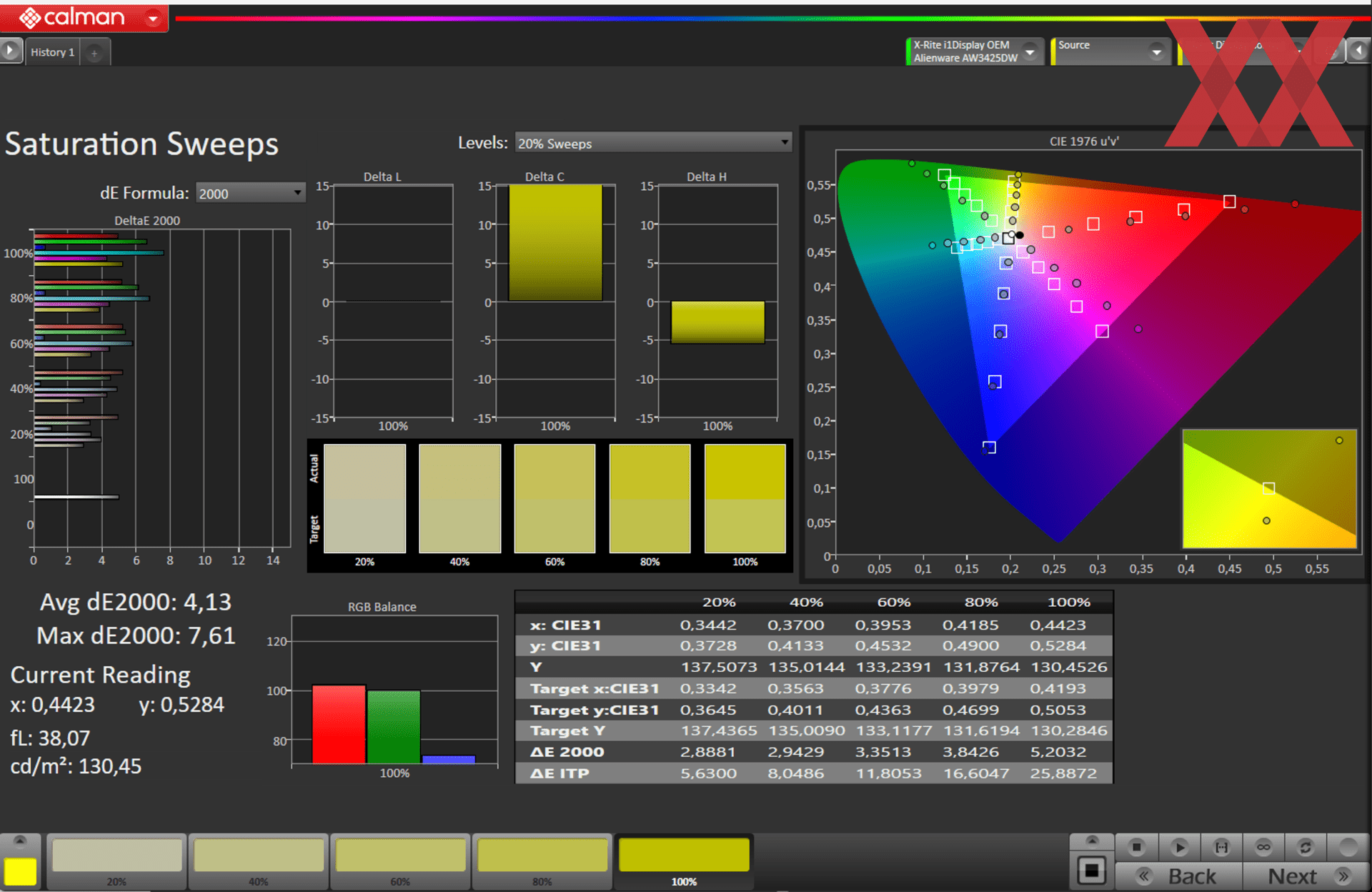The height and width of the screenshot is (892, 1372).
Task: Expand the X-Rite i1Display meter dropdown
Action: [x=1030, y=51]
